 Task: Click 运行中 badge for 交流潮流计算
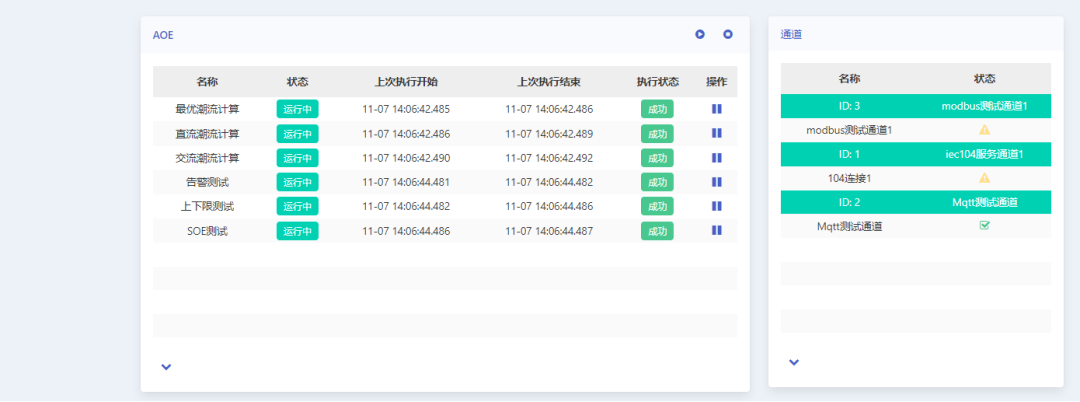coord(298,158)
